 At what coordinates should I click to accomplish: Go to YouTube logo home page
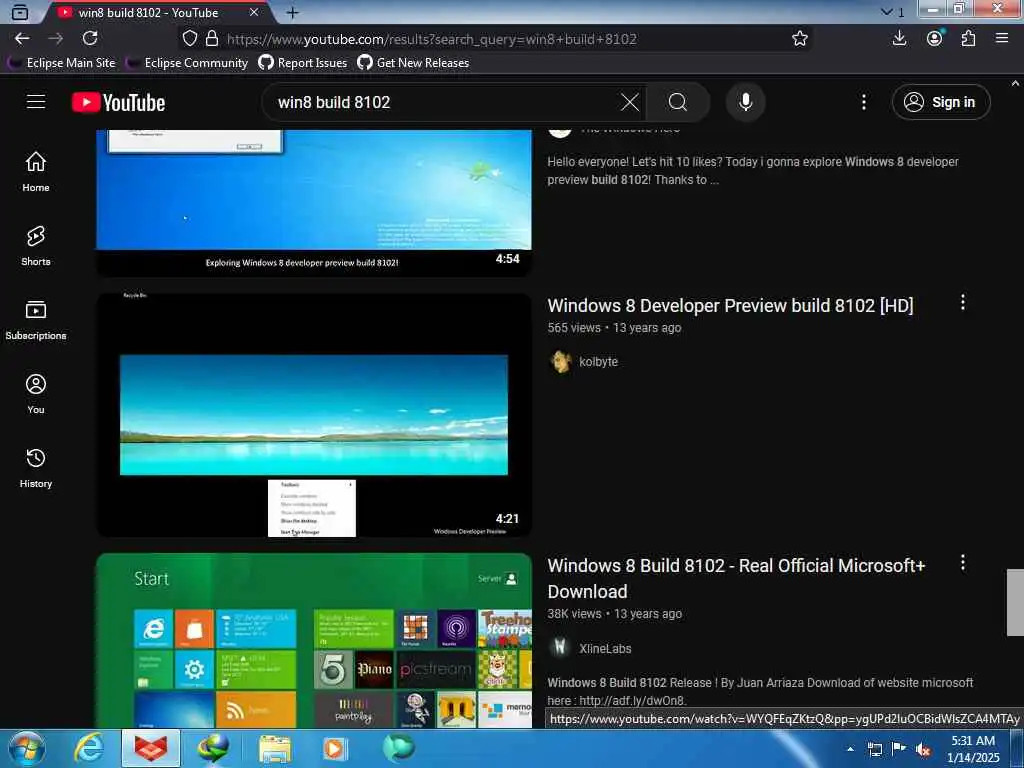118,103
